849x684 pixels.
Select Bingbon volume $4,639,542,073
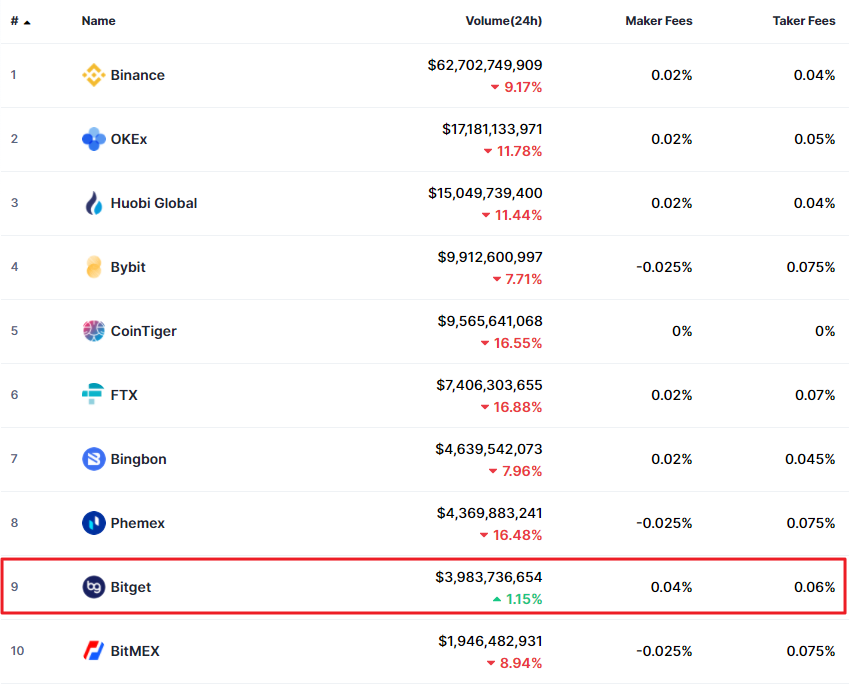pos(489,449)
